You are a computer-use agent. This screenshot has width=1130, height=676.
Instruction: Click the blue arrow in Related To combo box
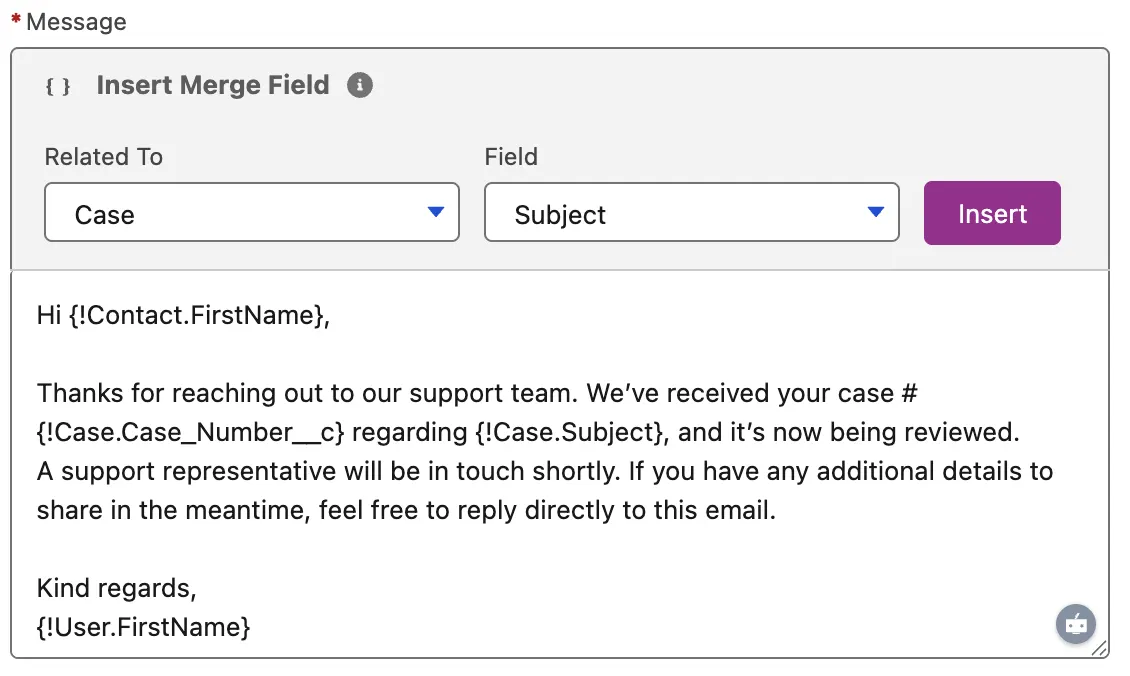coord(435,212)
